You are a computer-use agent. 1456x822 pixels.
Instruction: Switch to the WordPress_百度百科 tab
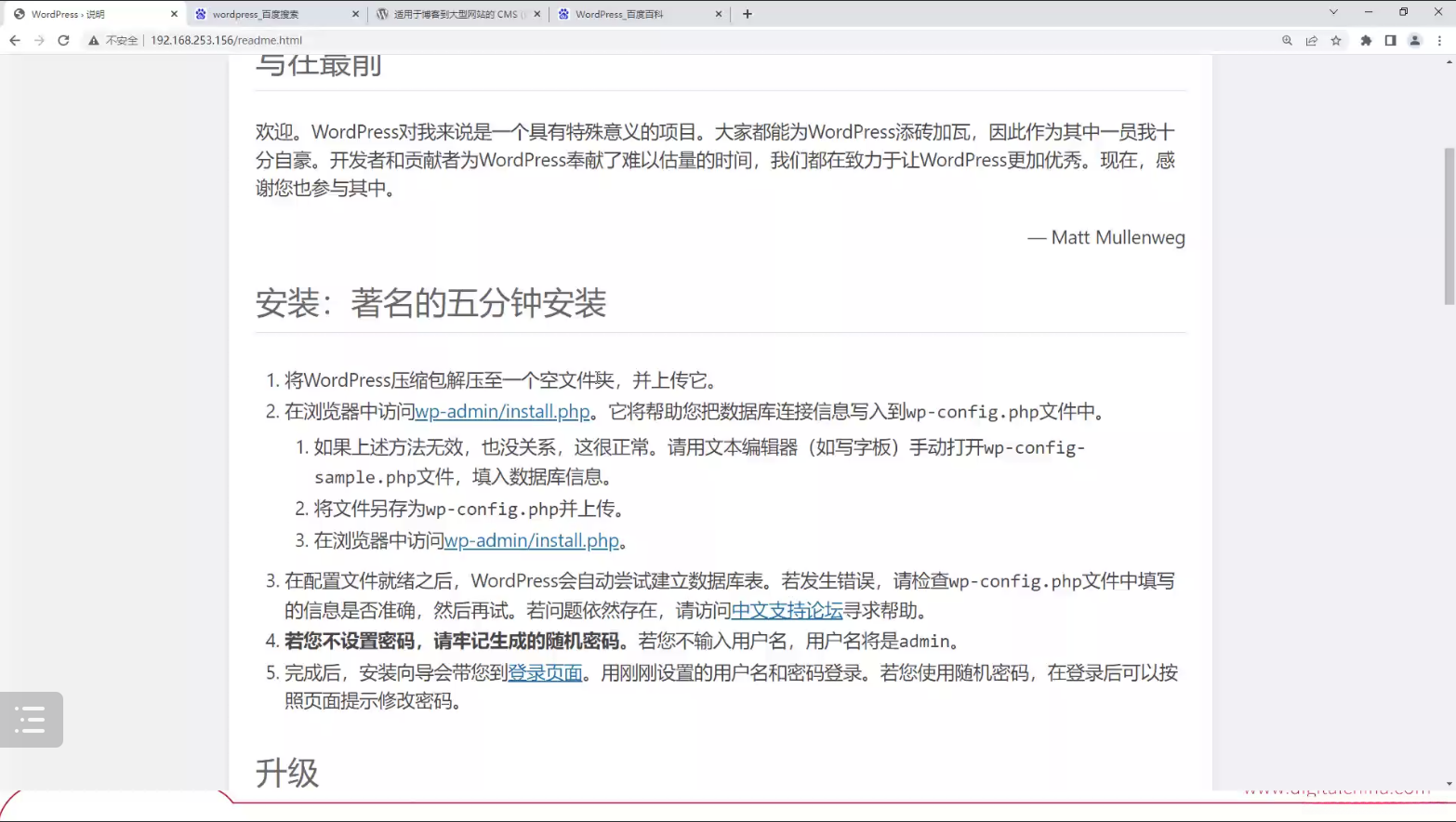coord(640,14)
